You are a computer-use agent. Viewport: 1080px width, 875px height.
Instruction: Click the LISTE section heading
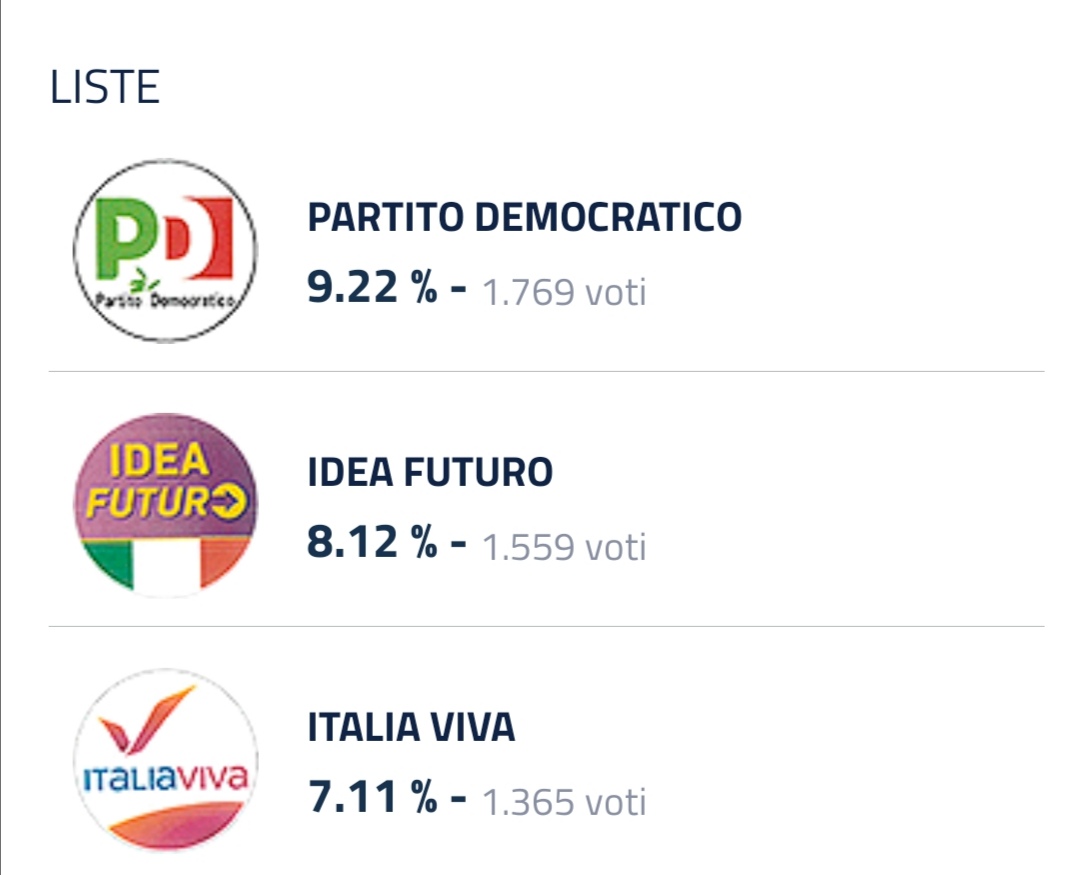tap(105, 87)
